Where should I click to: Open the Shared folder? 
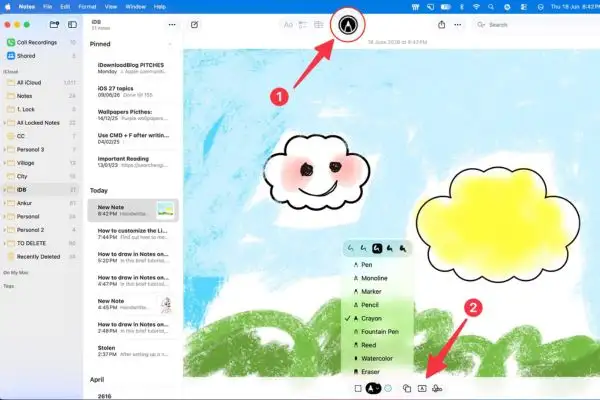[41, 56]
